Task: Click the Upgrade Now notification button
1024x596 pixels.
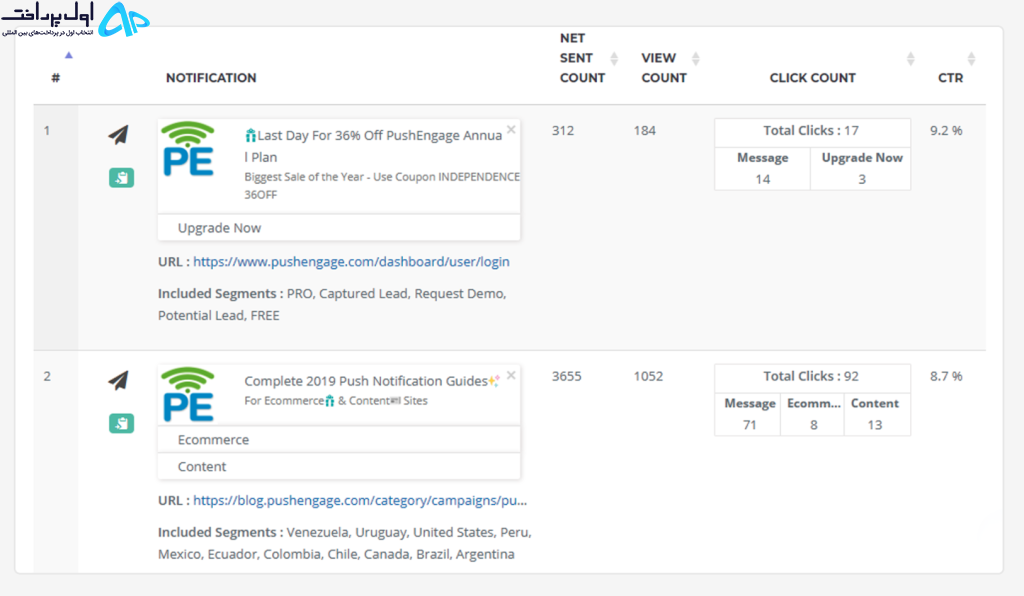Action: click(x=339, y=228)
